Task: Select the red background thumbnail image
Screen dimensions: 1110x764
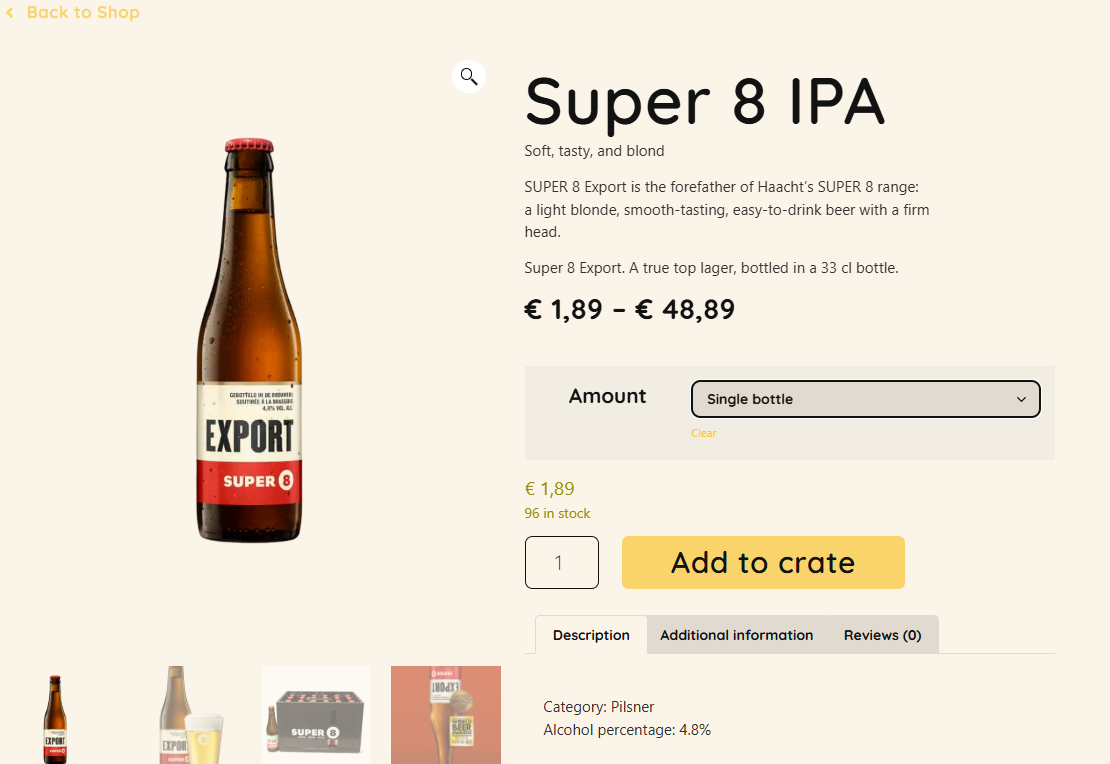Action: click(446, 716)
